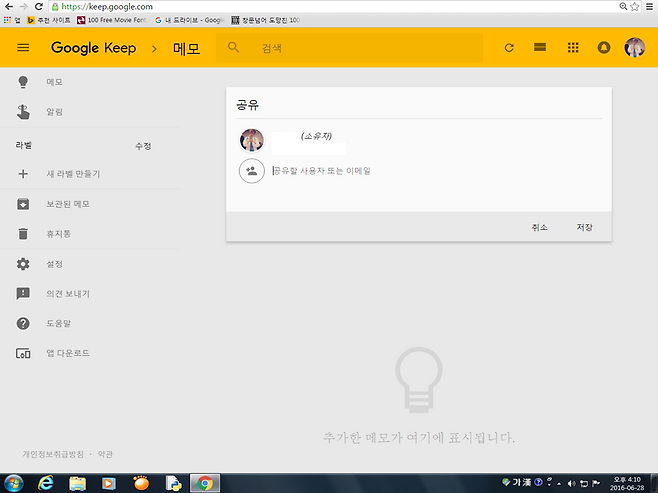Select 새 라벨 만들기
The height and width of the screenshot is (493, 658).
tap(73, 174)
